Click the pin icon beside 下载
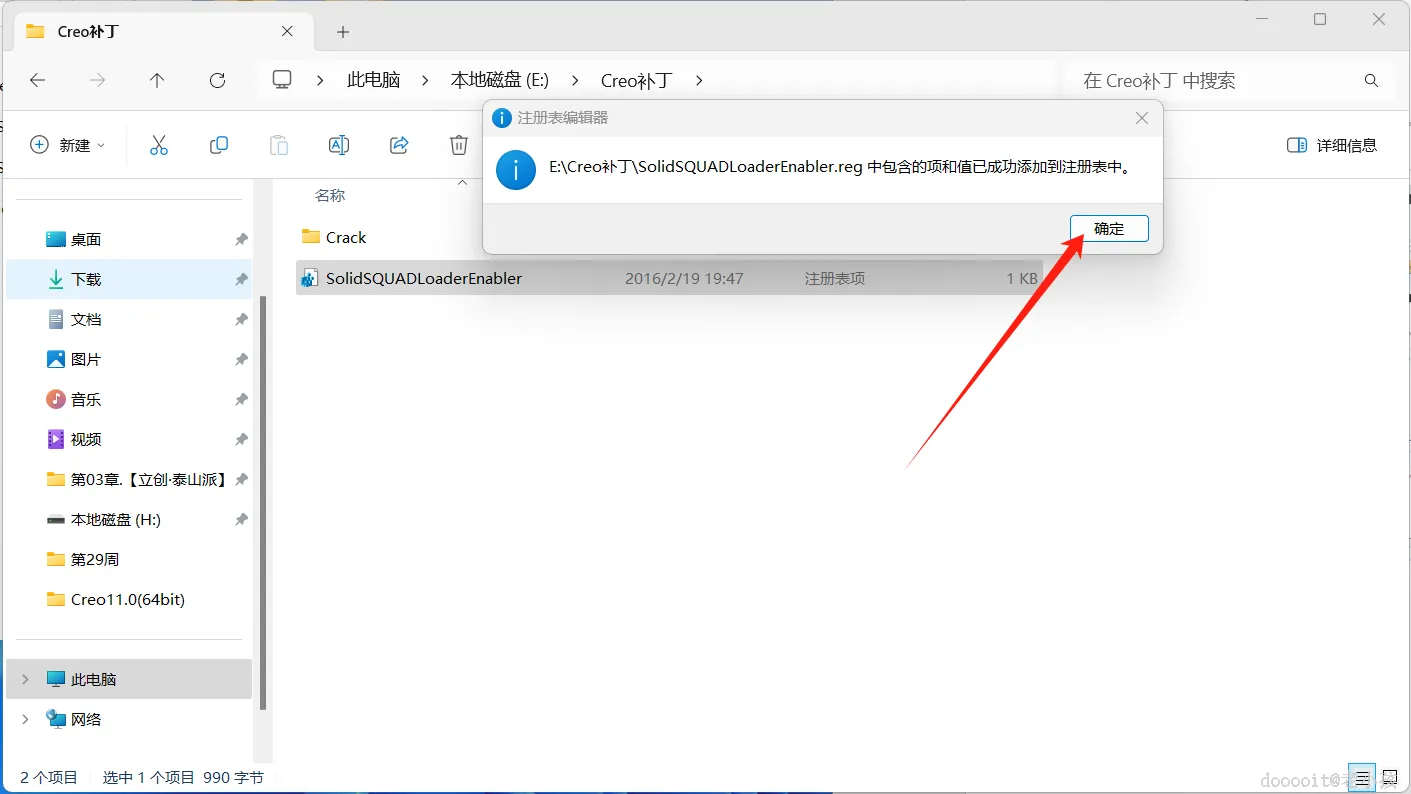The width and height of the screenshot is (1411, 794). point(241,280)
